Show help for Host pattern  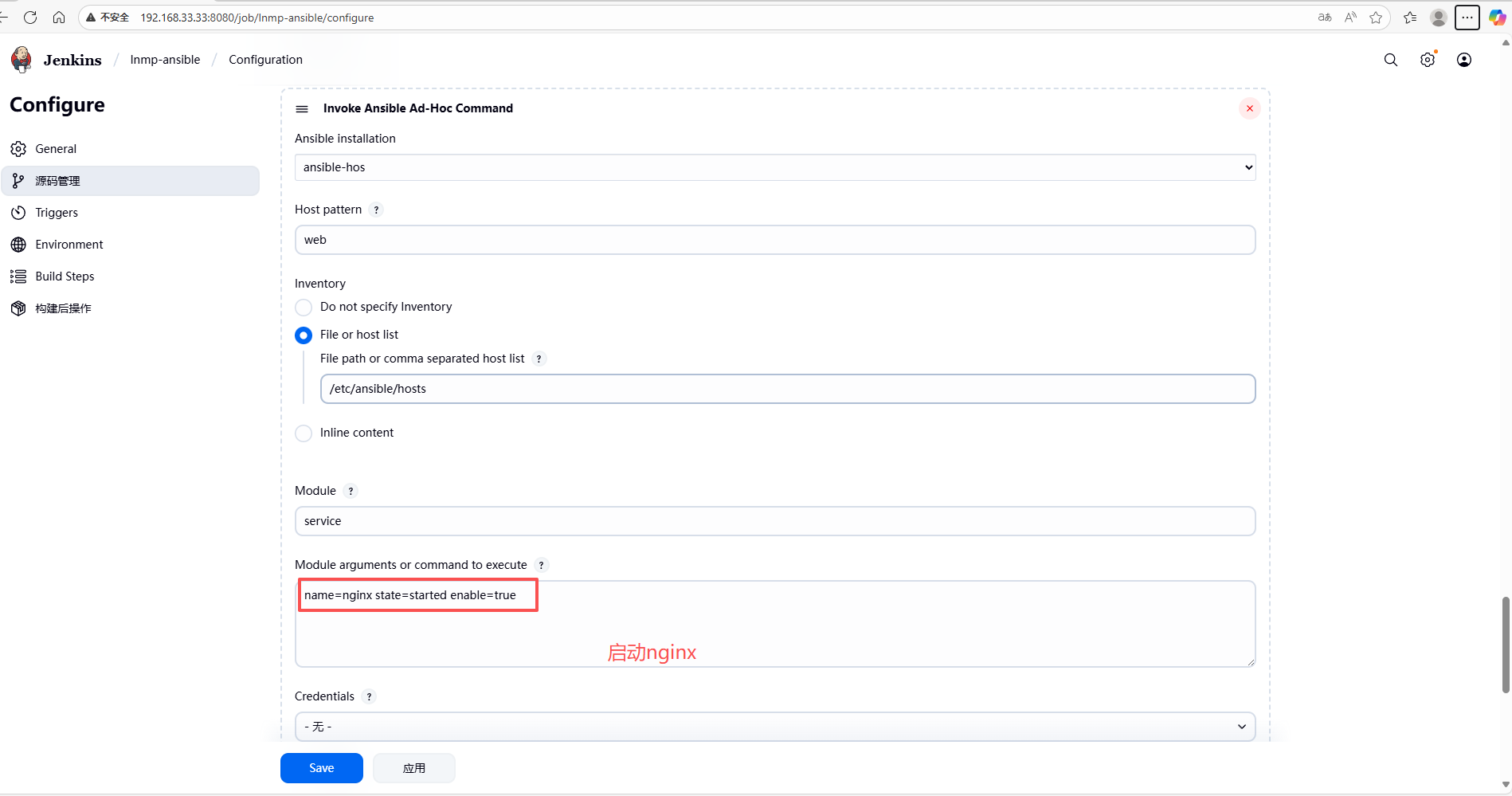click(x=376, y=210)
